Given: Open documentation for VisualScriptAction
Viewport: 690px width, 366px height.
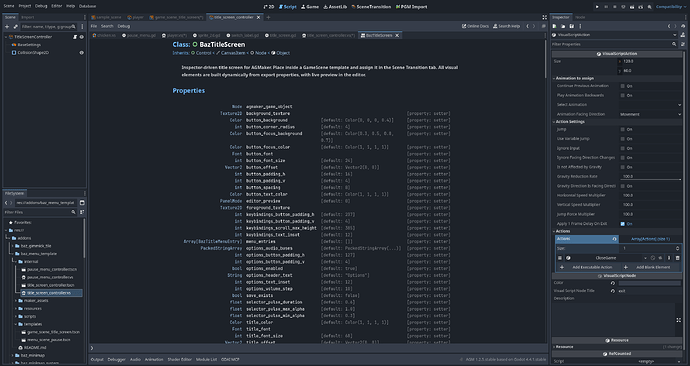Looking at the screenshot, I should point(683,35).
